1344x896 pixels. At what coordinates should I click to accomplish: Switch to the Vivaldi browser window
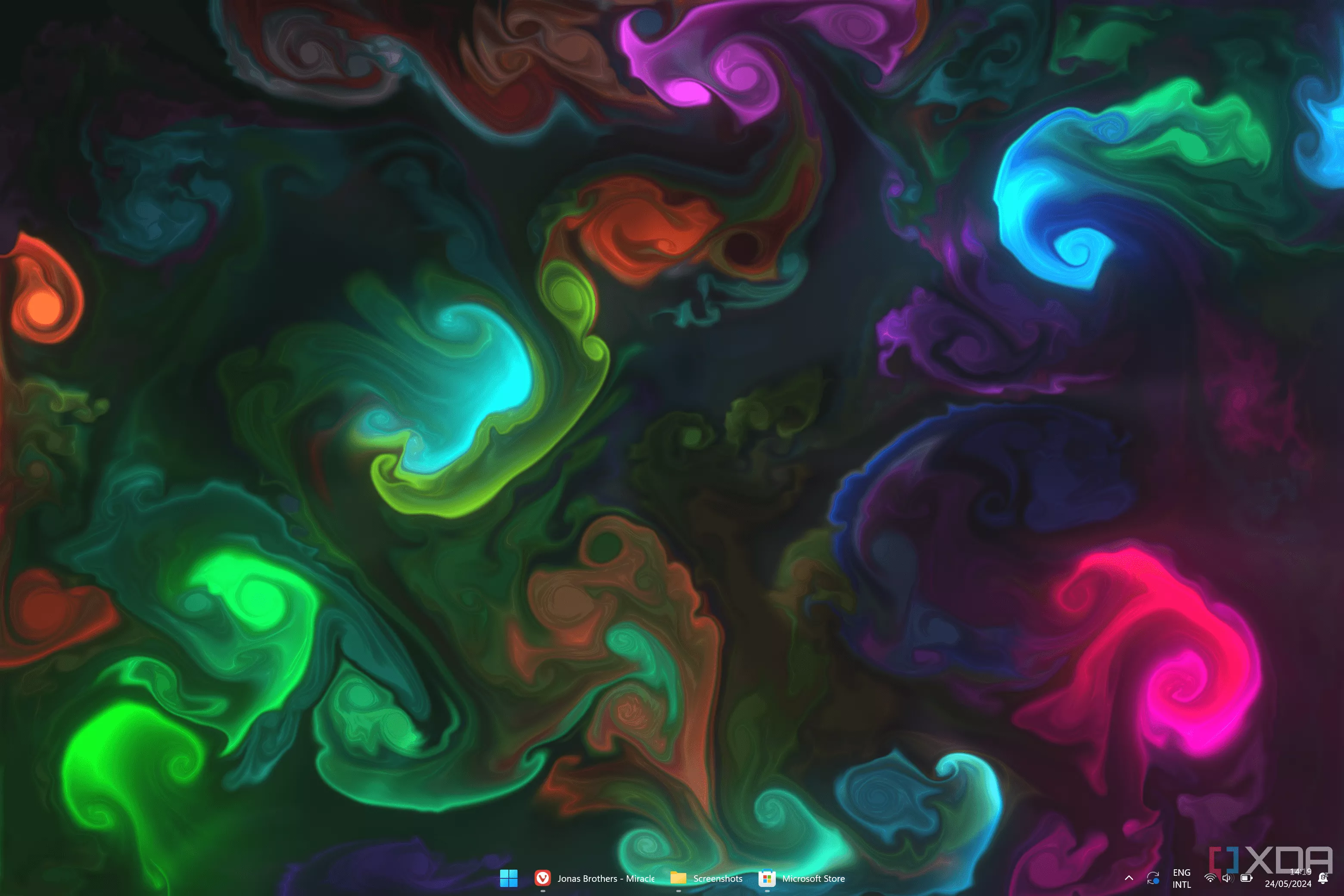click(542, 878)
